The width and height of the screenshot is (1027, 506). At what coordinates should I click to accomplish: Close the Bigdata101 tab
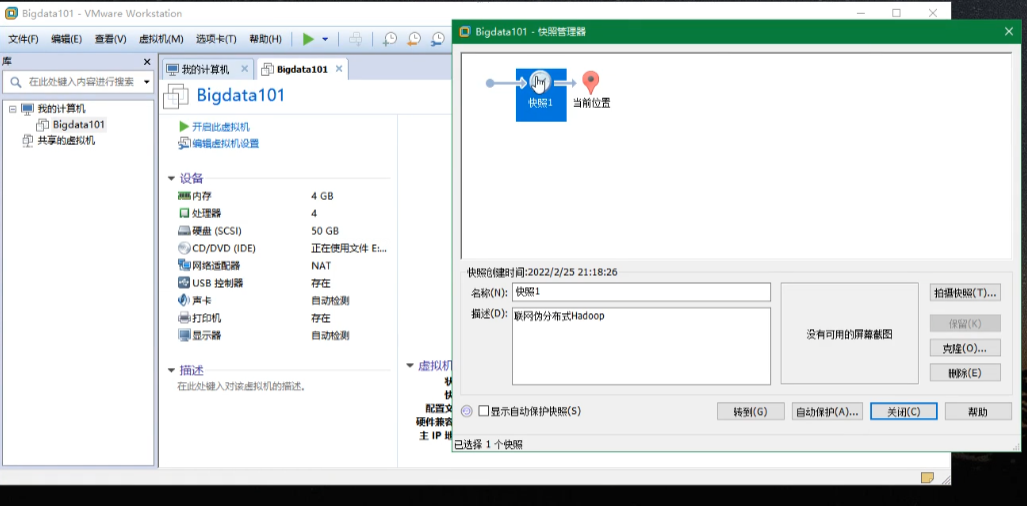pos(339,69)
